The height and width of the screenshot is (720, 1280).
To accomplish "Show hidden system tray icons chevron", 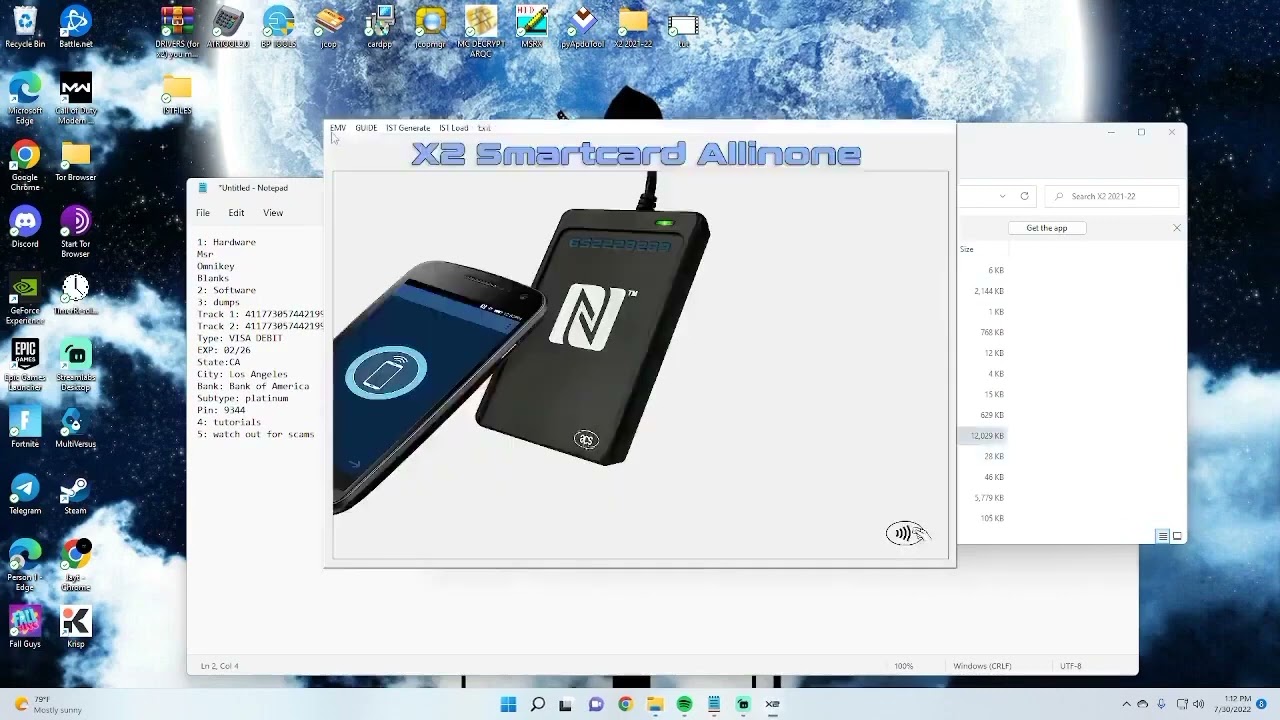I will [x=1126, y=704].
